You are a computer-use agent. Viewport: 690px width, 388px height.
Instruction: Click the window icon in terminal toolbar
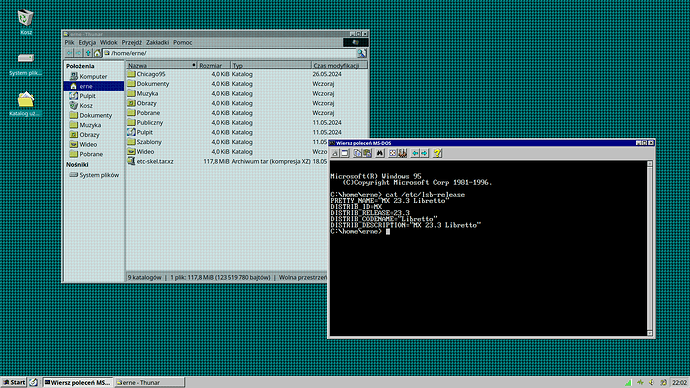tap(345, 153)
